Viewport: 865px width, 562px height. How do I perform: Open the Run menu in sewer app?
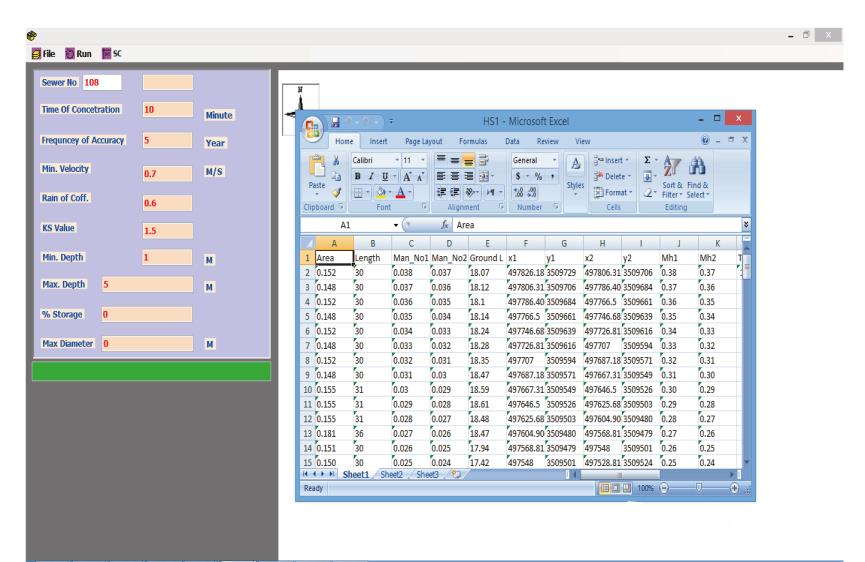[78, 53]
